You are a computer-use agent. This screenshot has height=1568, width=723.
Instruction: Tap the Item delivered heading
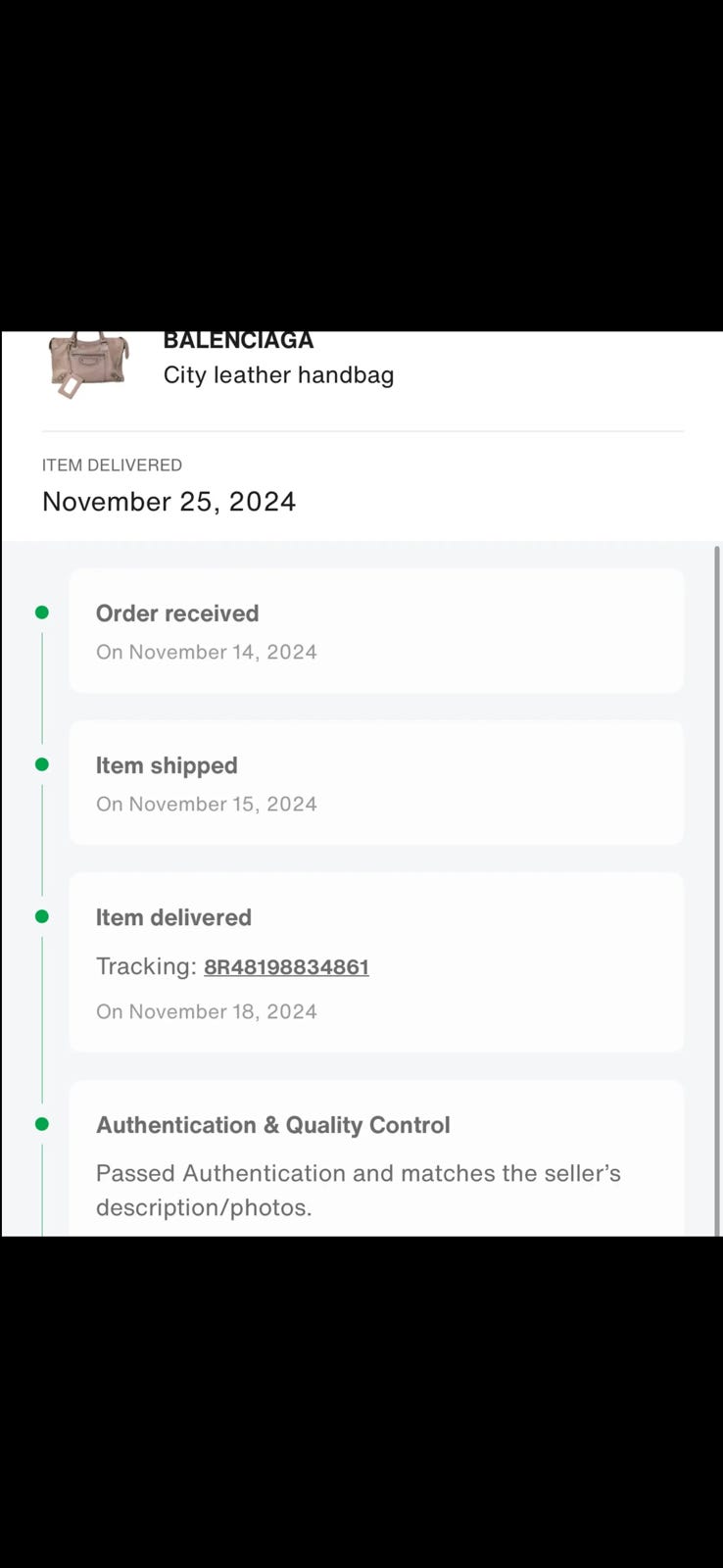(173, 917)
